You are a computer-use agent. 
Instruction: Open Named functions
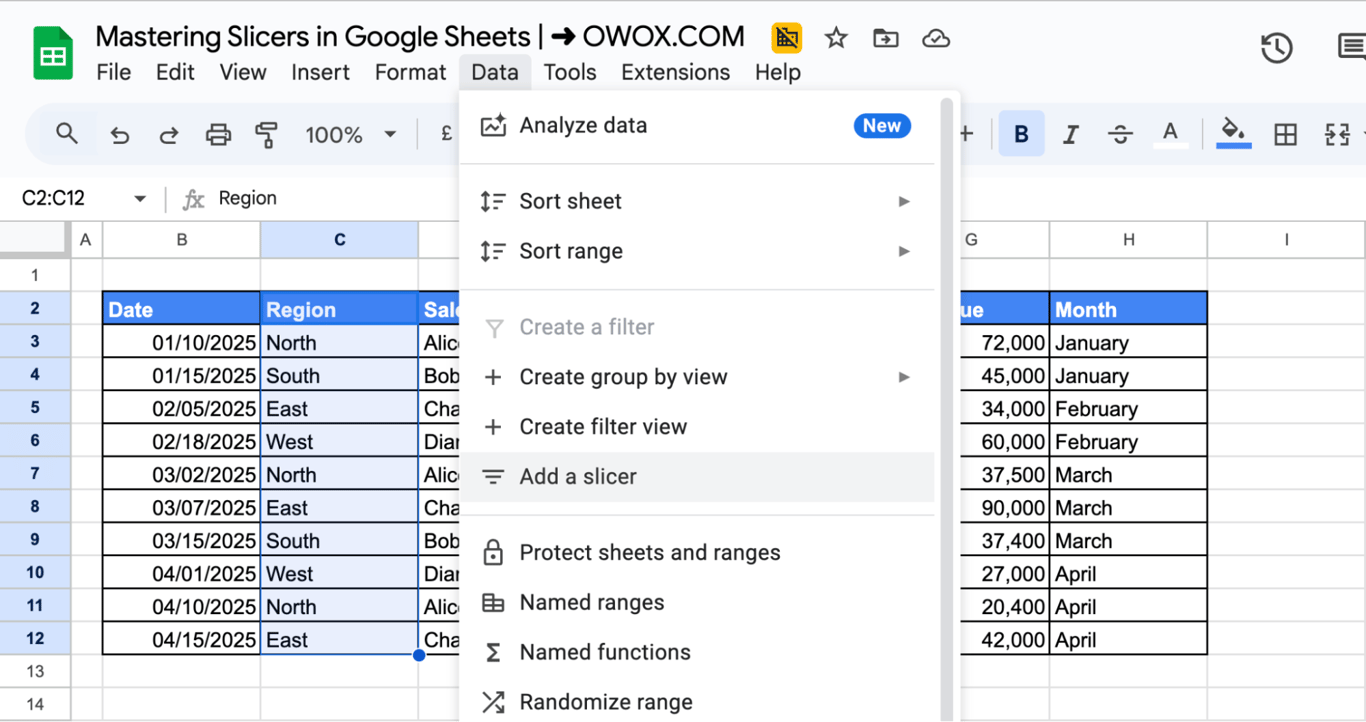pyautogui.click(x=697, y=653)
